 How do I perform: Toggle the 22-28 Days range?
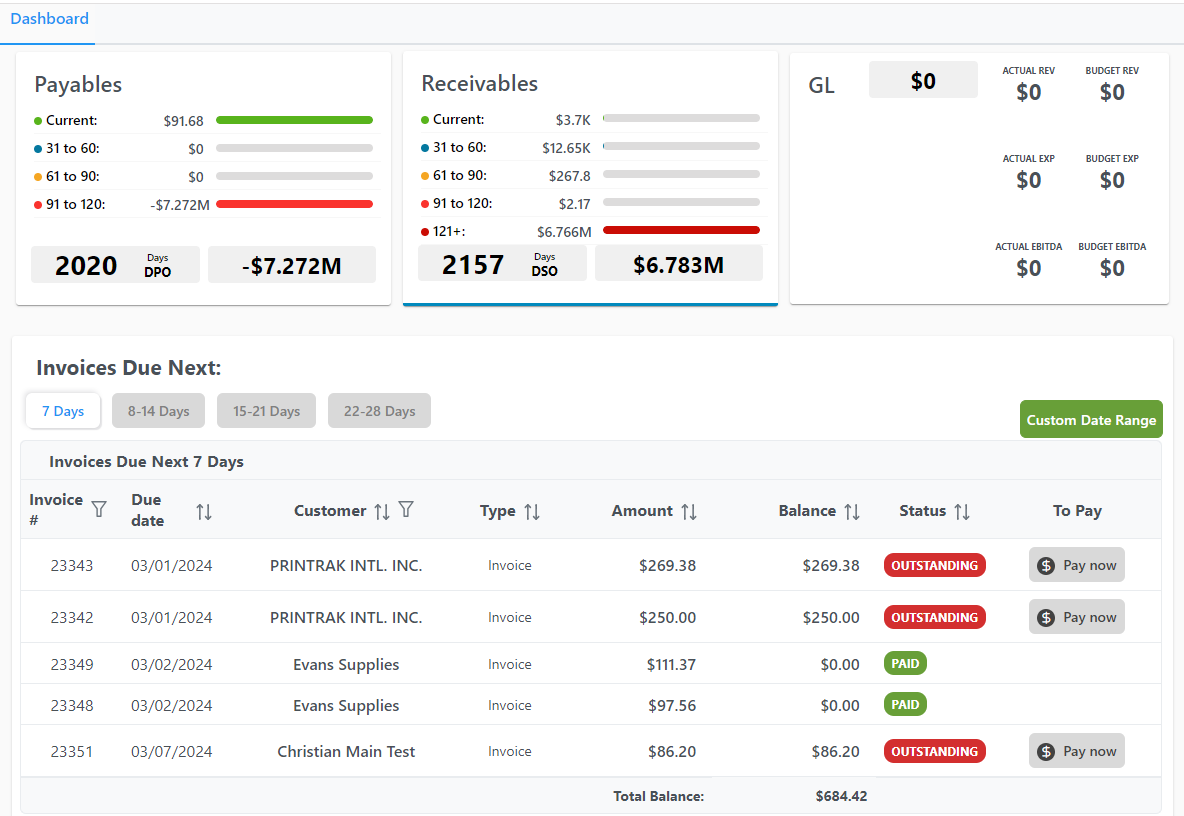[379, 410]
